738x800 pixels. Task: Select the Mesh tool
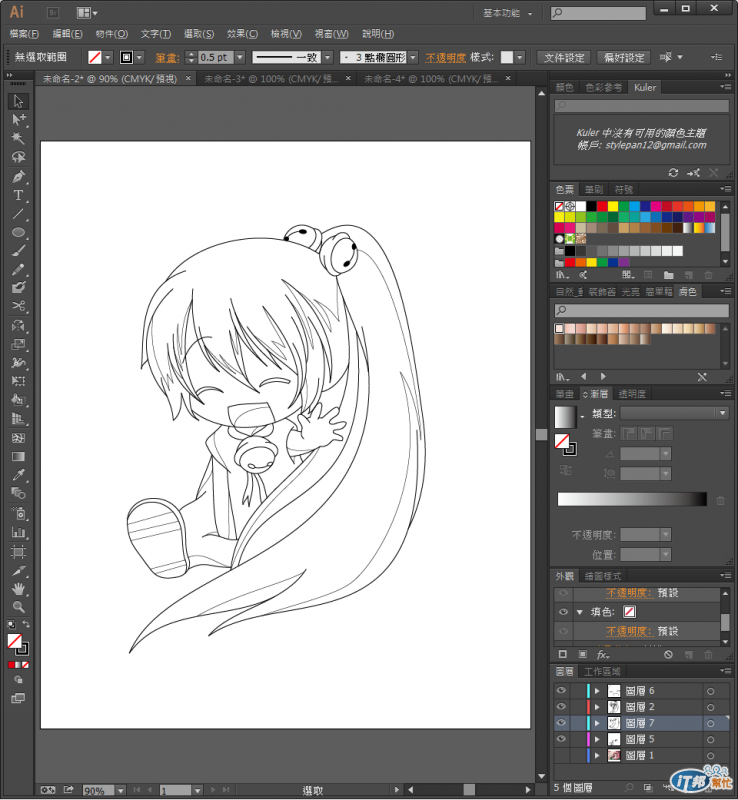18,438
